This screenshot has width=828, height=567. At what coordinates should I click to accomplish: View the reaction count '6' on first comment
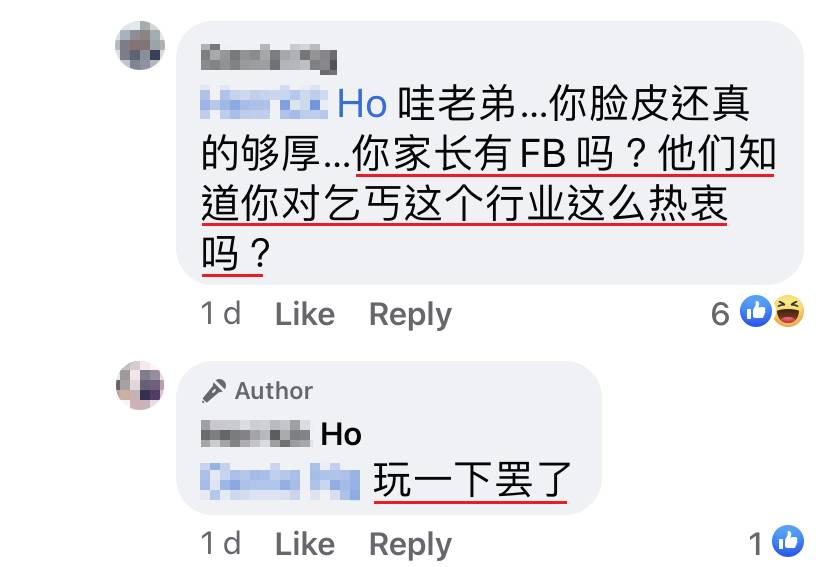720,314
